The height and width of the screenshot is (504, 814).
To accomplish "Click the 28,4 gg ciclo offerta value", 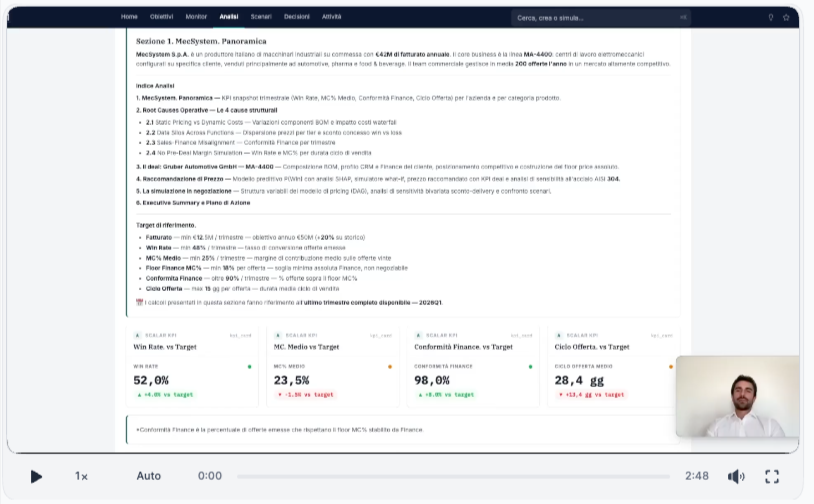I will (x=579, y=380).
